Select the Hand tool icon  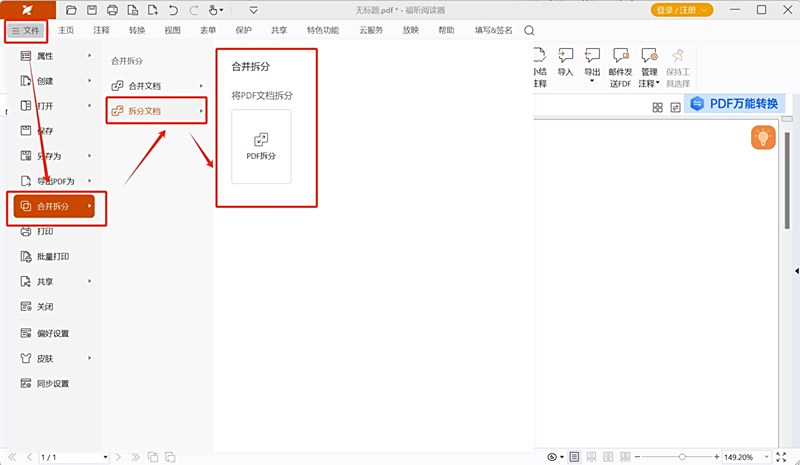(213, 10)
